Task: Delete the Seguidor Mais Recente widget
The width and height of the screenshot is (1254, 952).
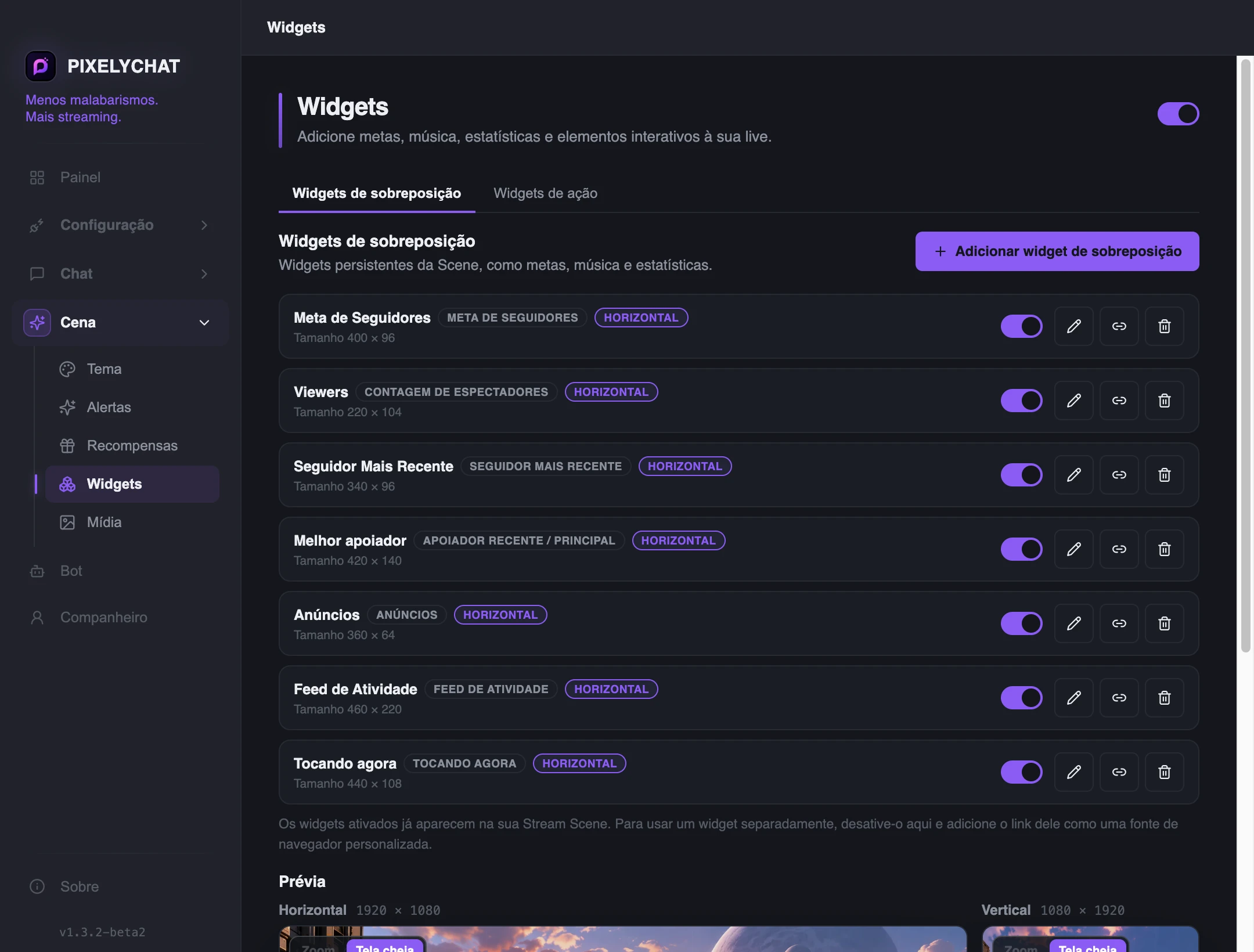Action: tap(1164, 475)
